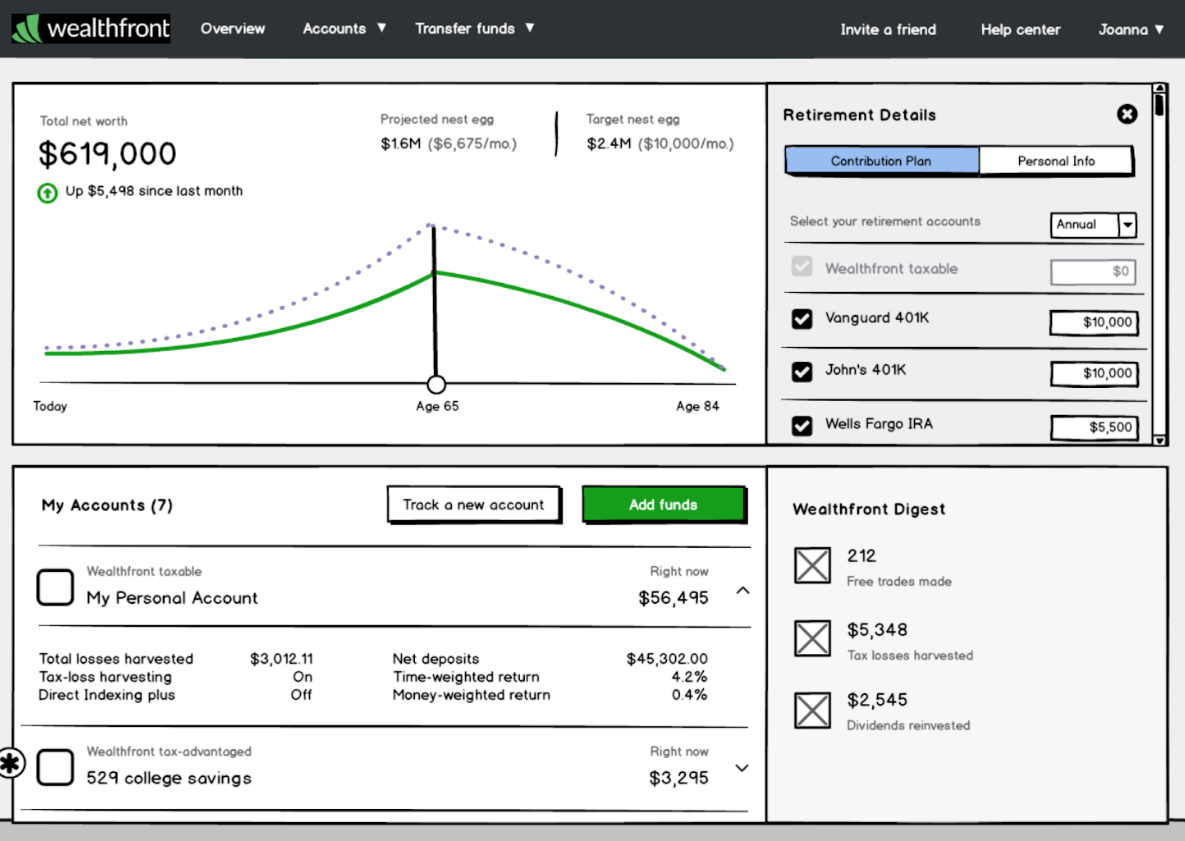
Task: Click Track a new account button
Action: coord(474,504)
